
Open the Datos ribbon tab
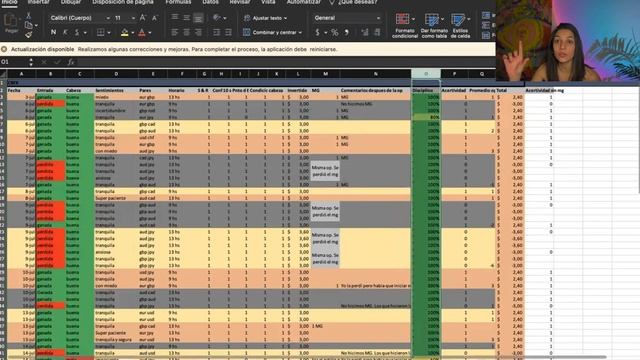(x=210, y=2)
